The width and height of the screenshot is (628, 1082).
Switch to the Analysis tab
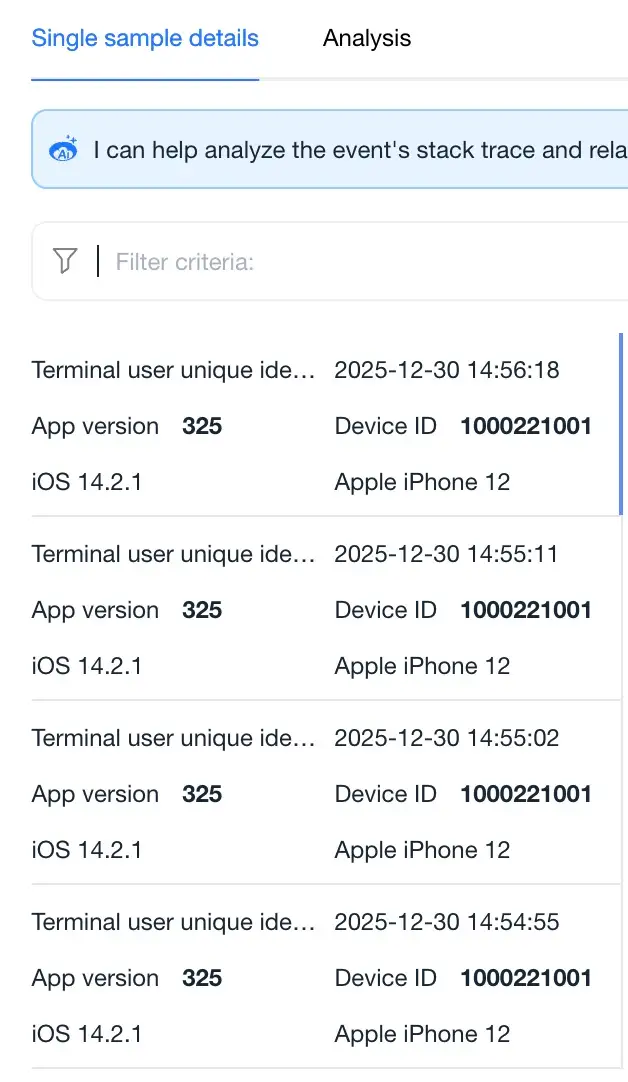click(367, 39)
